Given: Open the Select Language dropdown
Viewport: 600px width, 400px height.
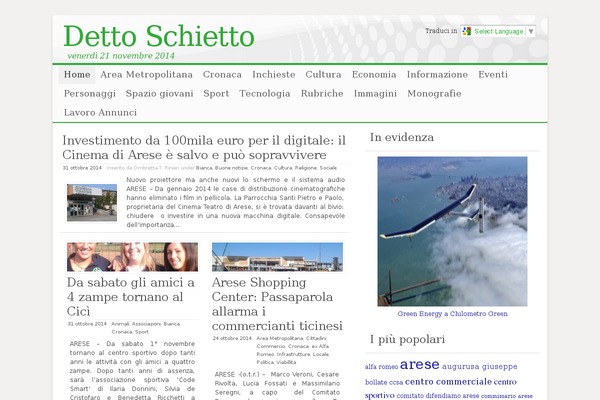Looking at the screenshot, I should 498,31.
